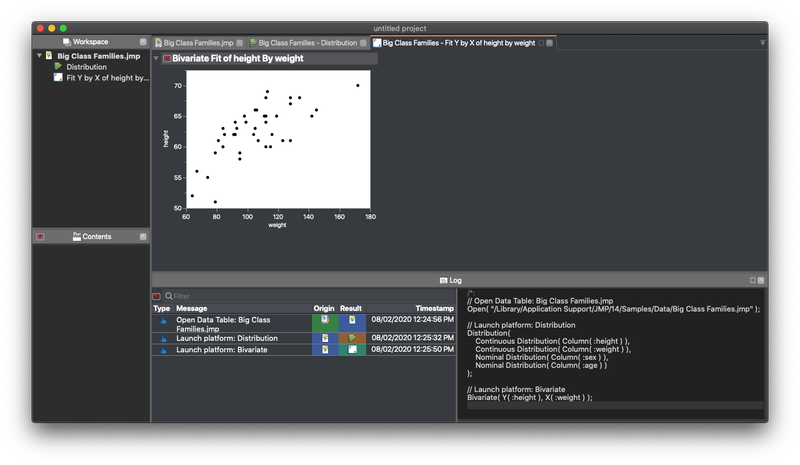Click the magnifier icon in Log filter
The height and width of the screenshot is (465, 800).
(168, 296)
